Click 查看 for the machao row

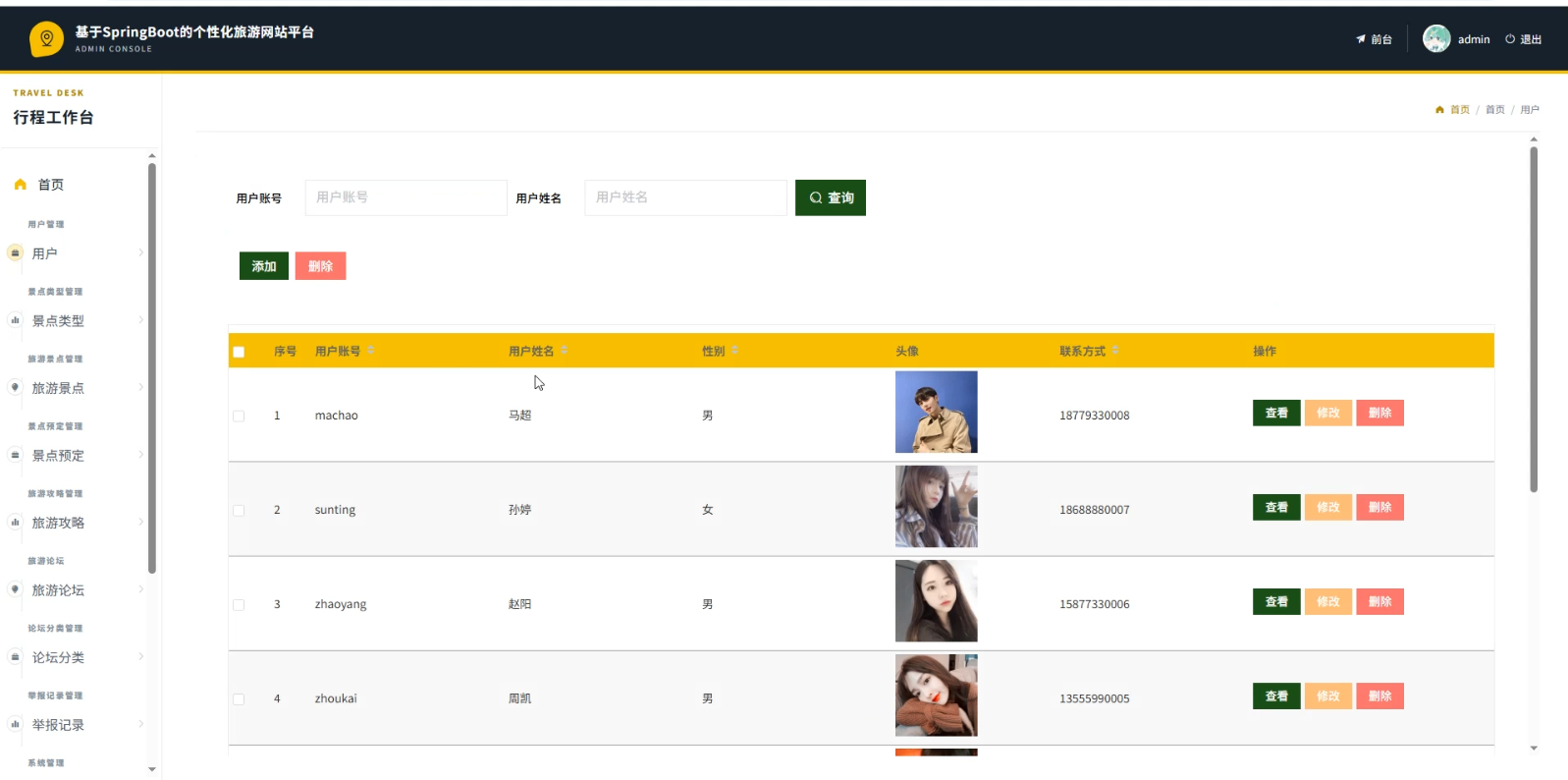click(x=1276, y=413)
